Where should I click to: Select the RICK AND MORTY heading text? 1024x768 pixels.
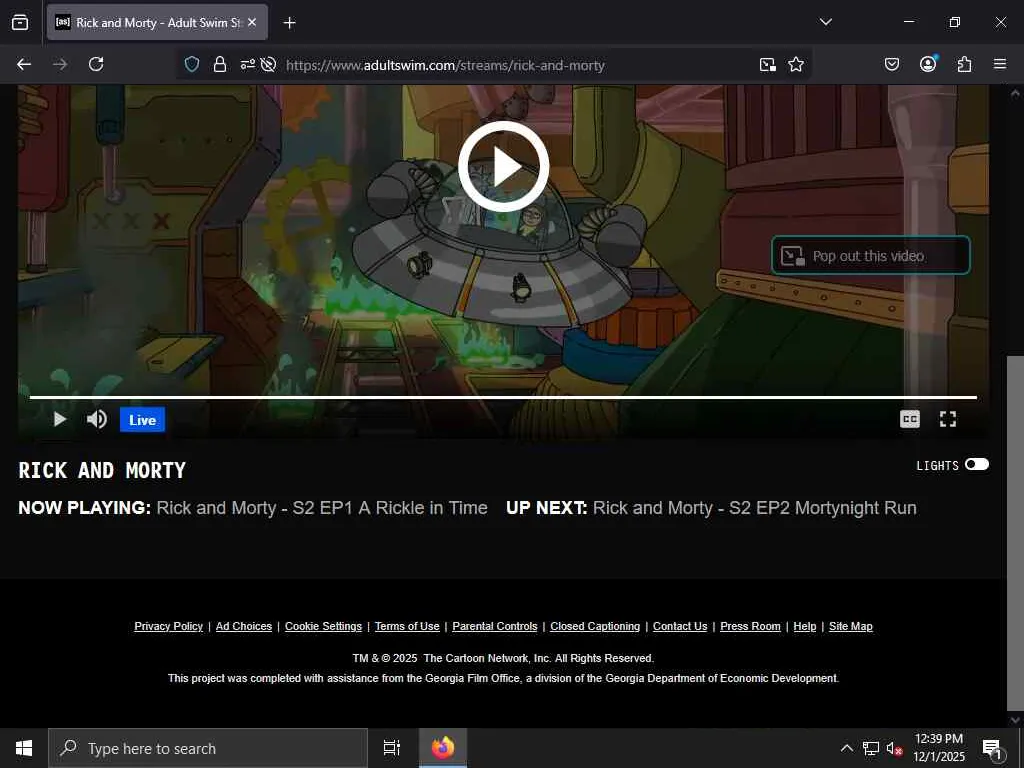point(102,470)
